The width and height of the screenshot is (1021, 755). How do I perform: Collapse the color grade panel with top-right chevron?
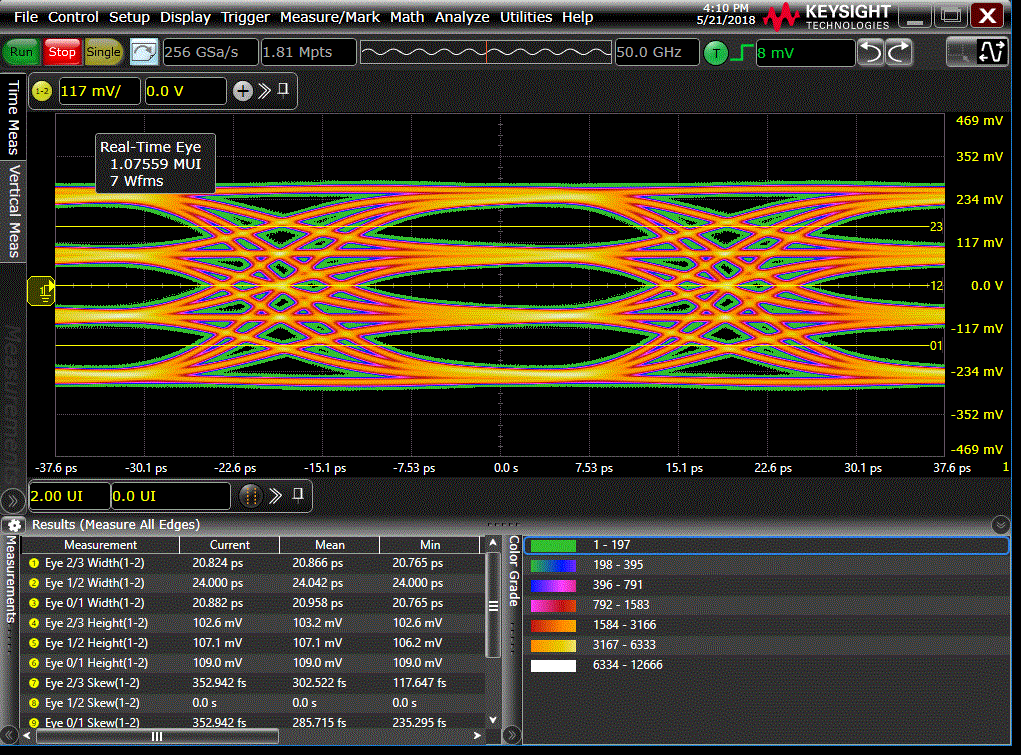1000,525
